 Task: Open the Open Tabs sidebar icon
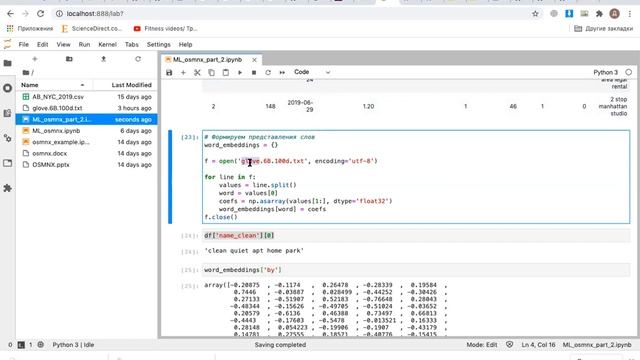click(7, 163)
